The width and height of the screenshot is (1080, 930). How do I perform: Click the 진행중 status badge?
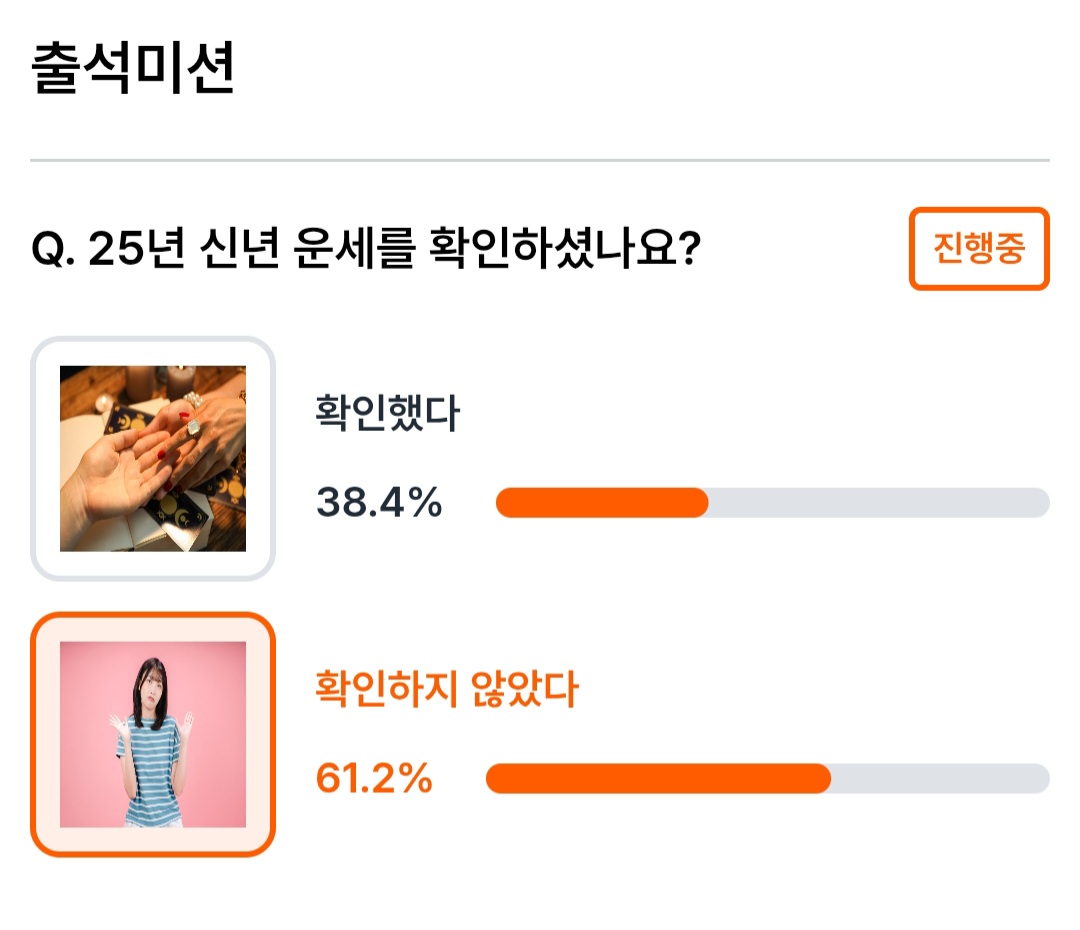(979, 248)
